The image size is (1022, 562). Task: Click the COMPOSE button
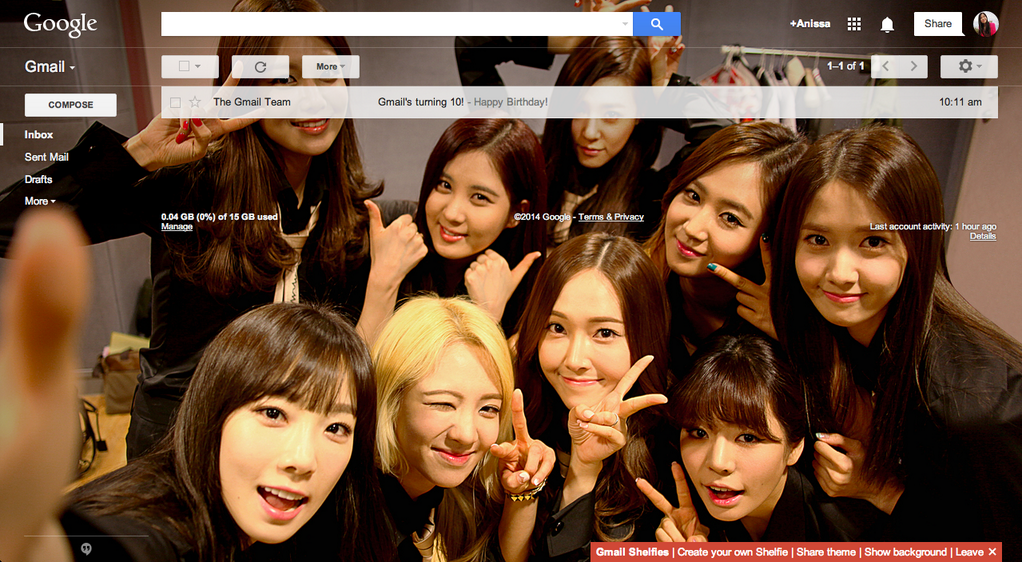[70, 105]
